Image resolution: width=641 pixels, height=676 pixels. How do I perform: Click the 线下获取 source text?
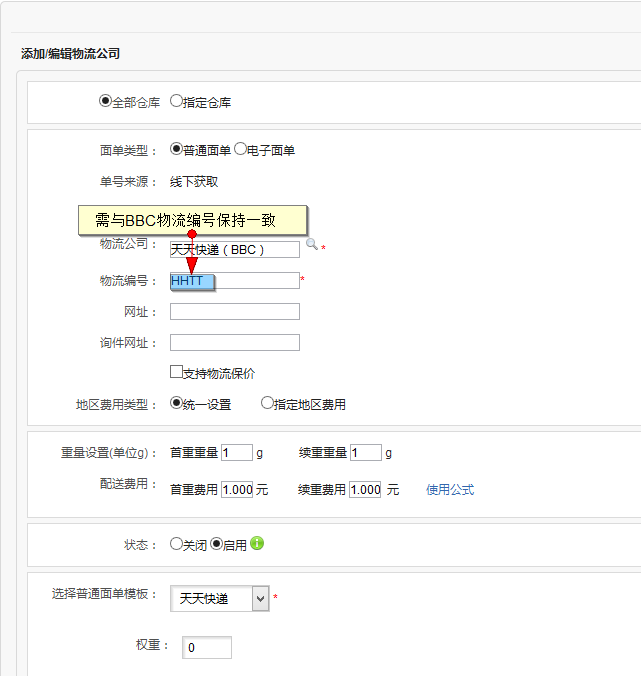pyautogui.click(x=194, y=182)
